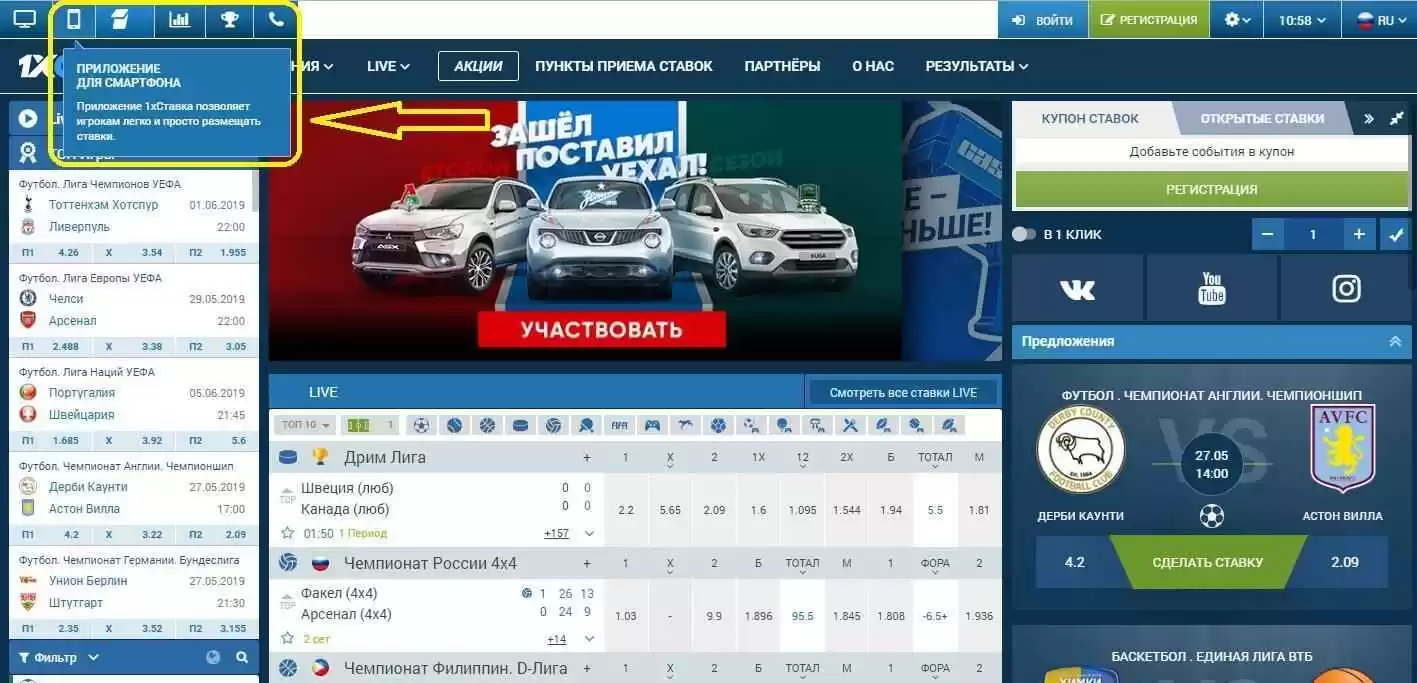Switch to the КУПОН СТАВОК tab
This screenshot has height=683, width=1417.
coord(1090,118)
